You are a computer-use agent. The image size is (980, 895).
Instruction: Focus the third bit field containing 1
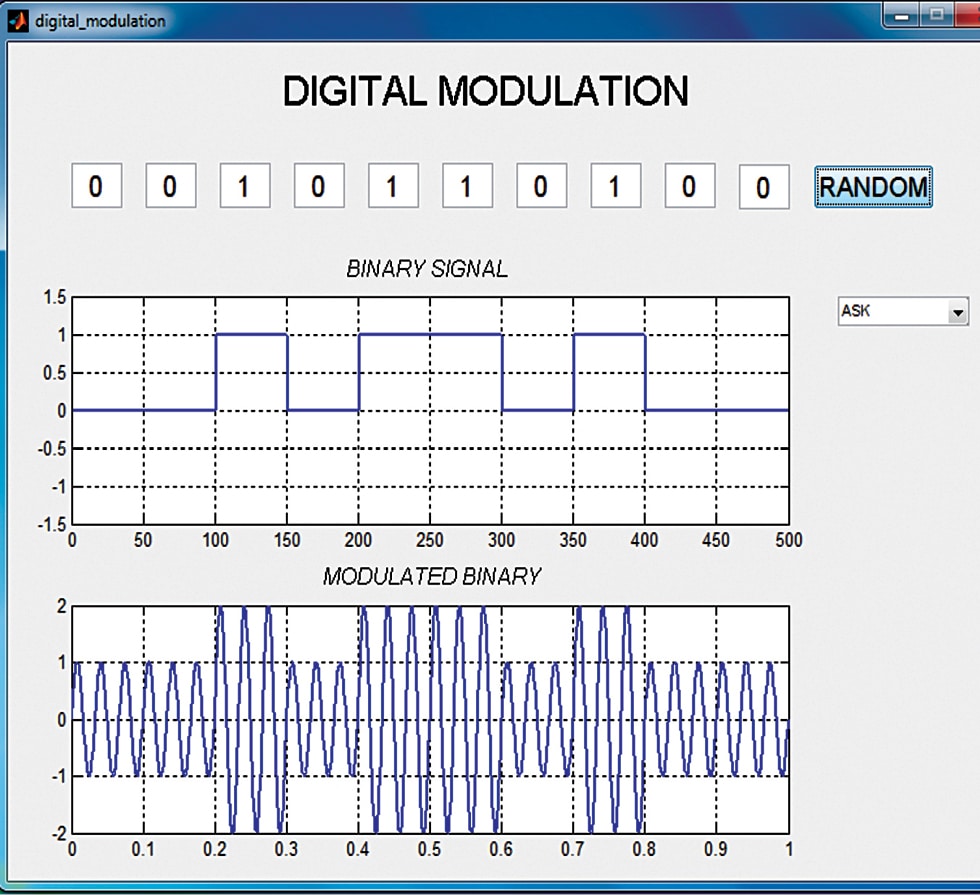pos(244,187)
